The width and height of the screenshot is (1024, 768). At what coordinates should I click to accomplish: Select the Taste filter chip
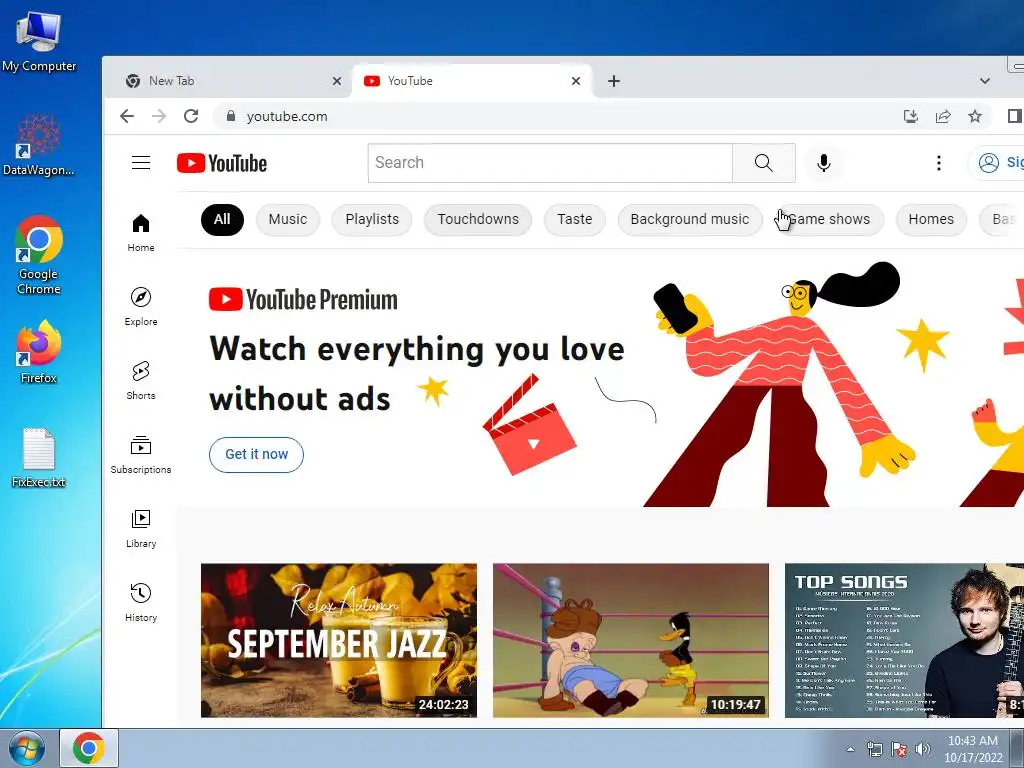(x=575, y=219)
